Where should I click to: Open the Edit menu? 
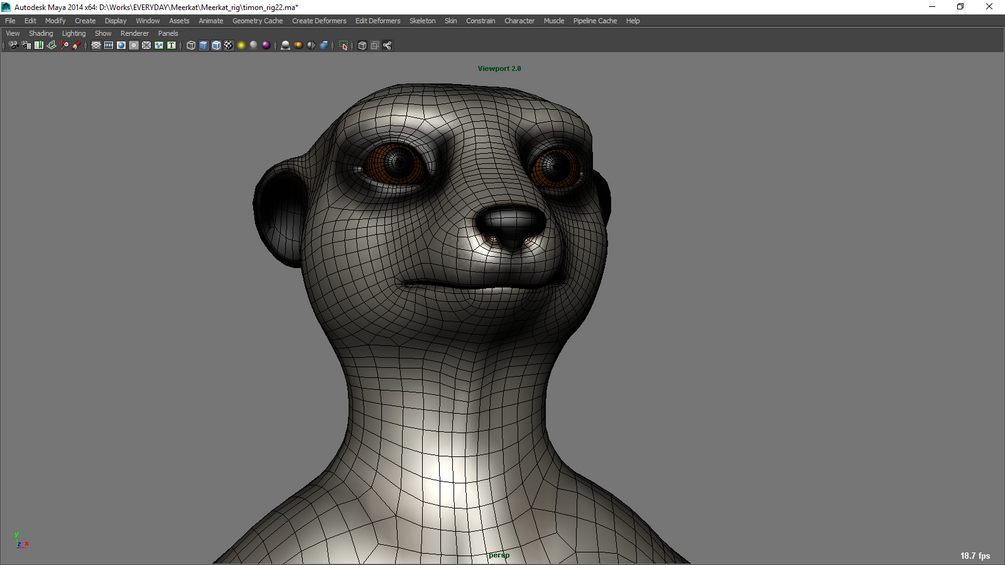pos(30,20)
